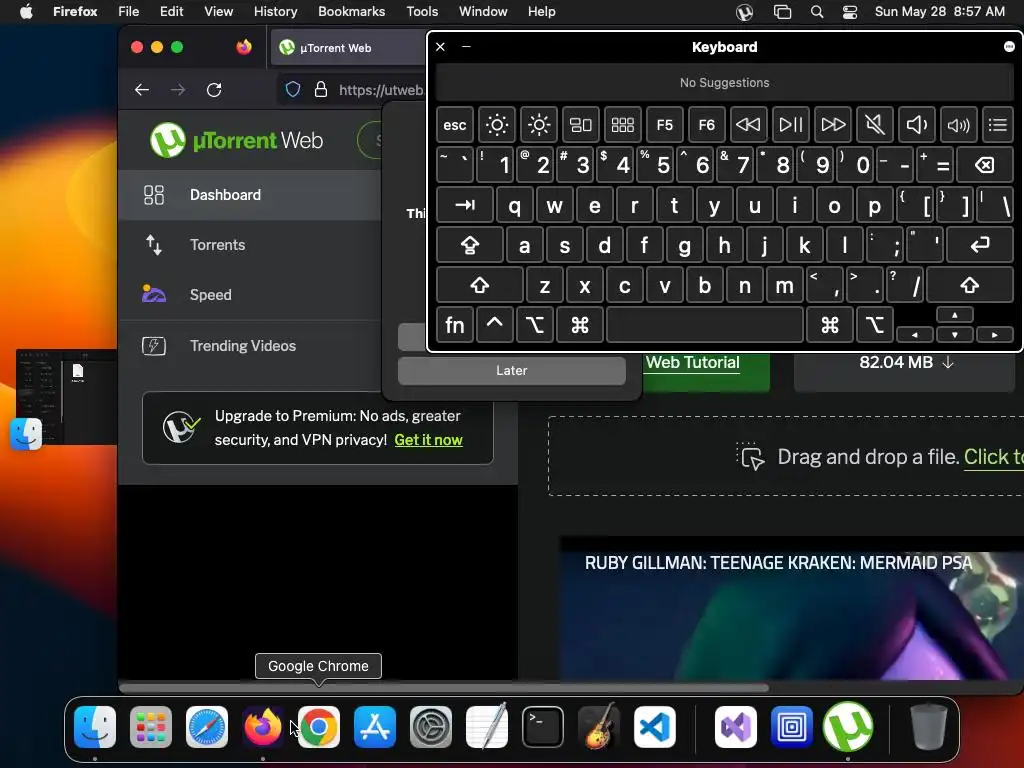Viewport: 1024px width, 768px height.
Task: Tap up arrow key on keyboard
Action: tap(955, 315)
